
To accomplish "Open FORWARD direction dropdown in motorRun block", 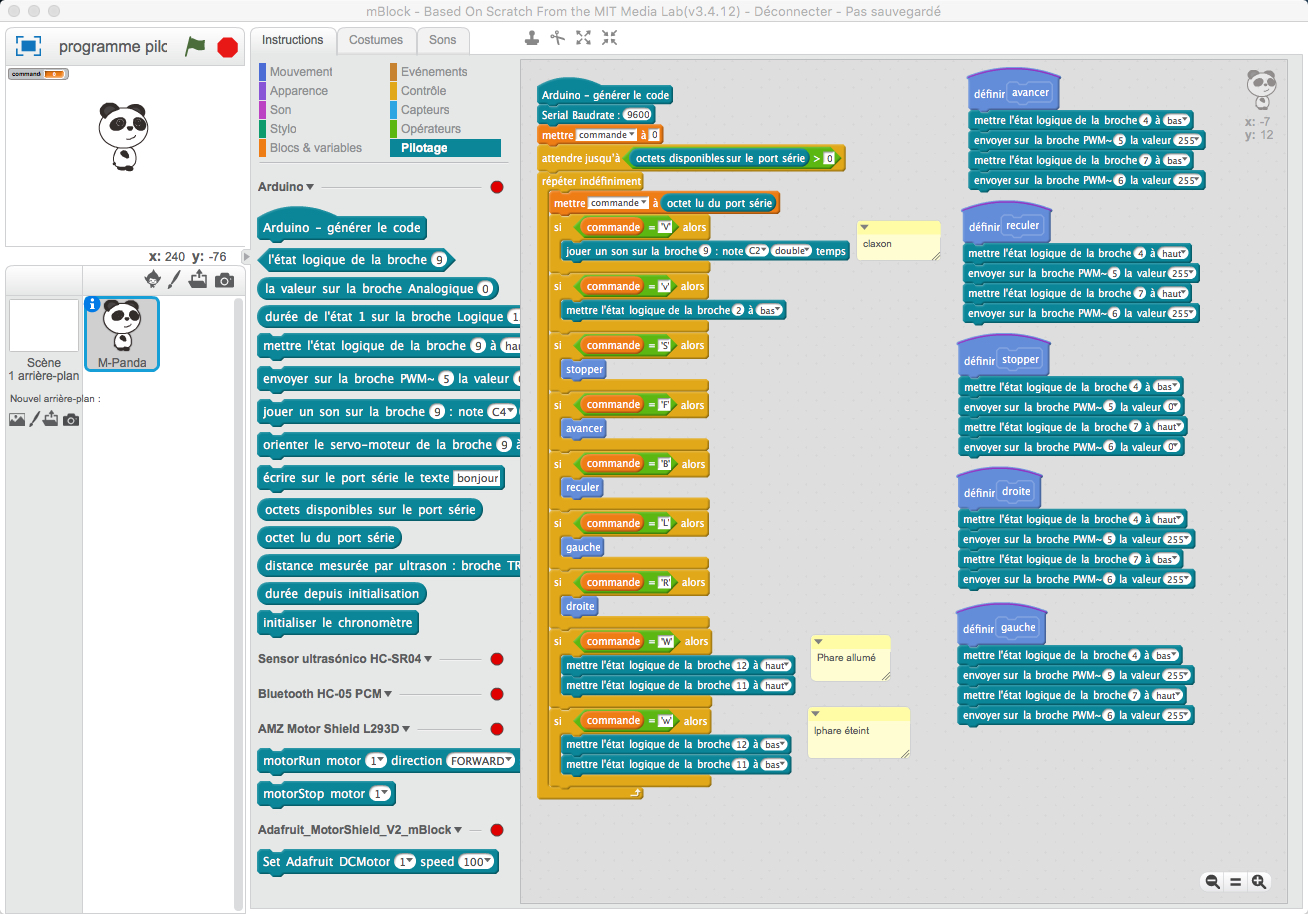I will (481, 761).
